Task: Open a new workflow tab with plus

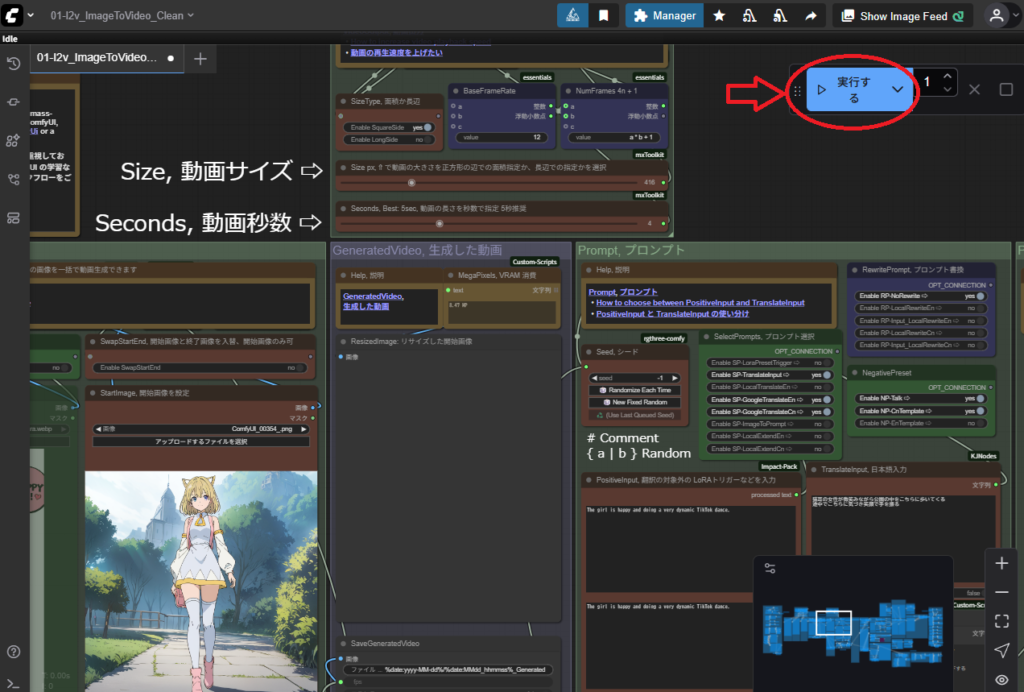Action: tap(200, 59)
